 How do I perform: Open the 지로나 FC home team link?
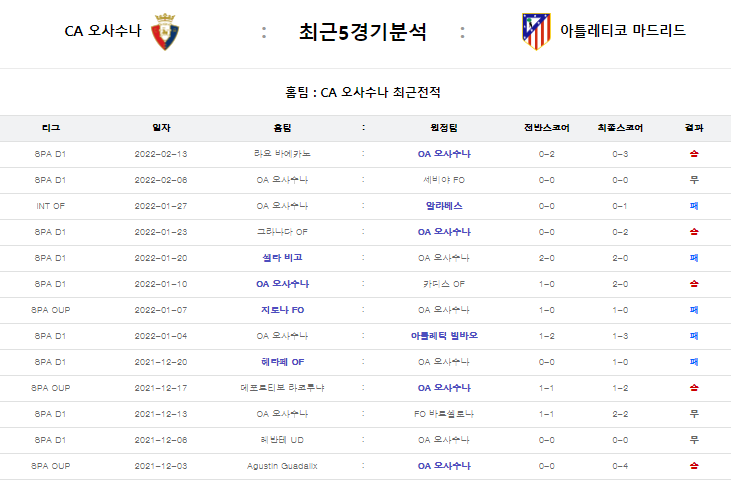(282, 310)
